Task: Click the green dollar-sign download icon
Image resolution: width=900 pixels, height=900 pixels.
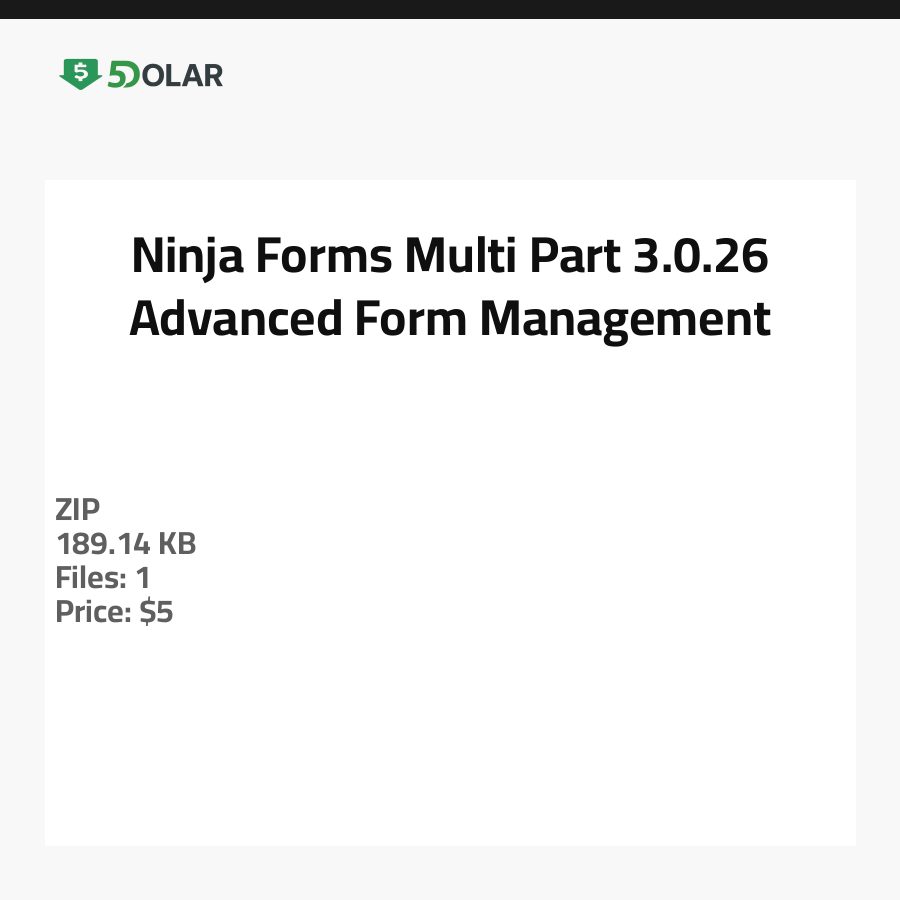Action: point(80,74)
